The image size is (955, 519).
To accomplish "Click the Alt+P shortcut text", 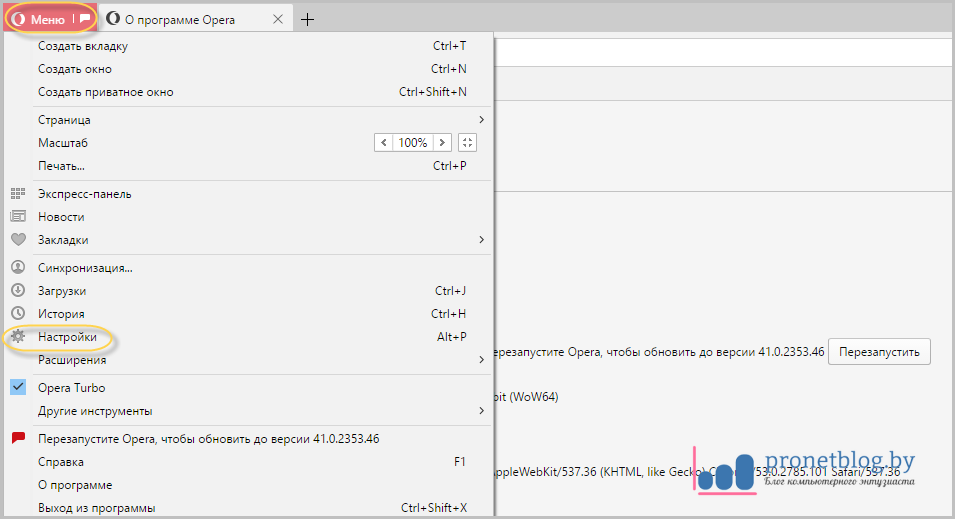I will click(x=451, y=336).
